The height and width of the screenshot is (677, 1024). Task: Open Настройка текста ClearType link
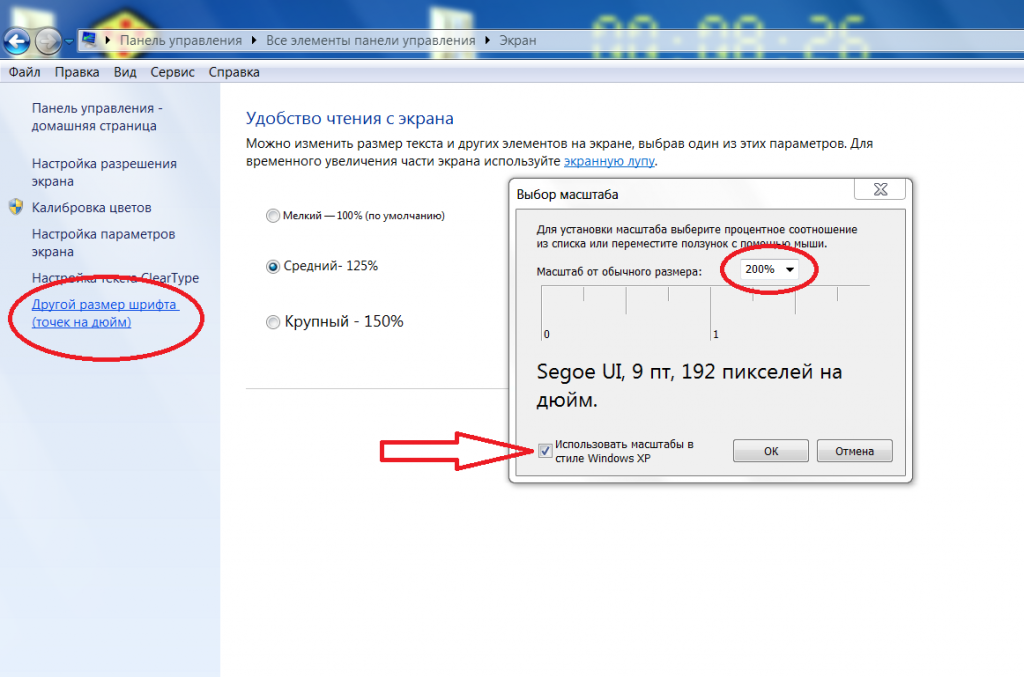tap(115, 278)
